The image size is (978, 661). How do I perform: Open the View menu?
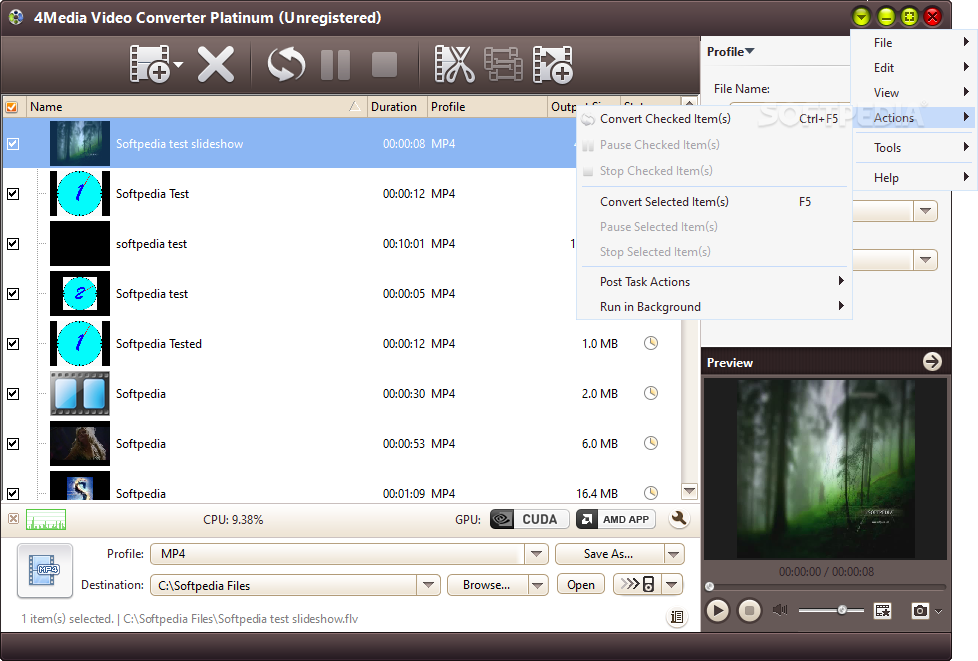pyautogui.click(x=914, y=92)
